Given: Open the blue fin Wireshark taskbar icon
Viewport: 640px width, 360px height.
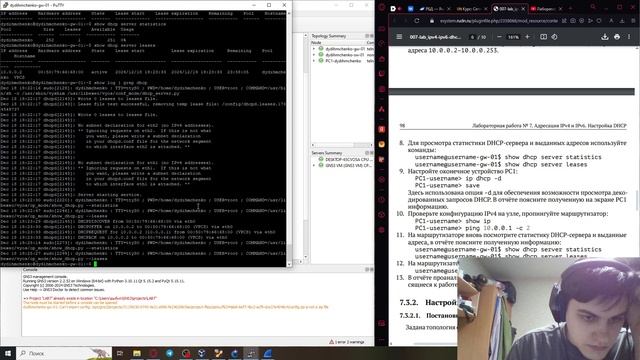Looking at the screenshot, I should coord(268,353).
